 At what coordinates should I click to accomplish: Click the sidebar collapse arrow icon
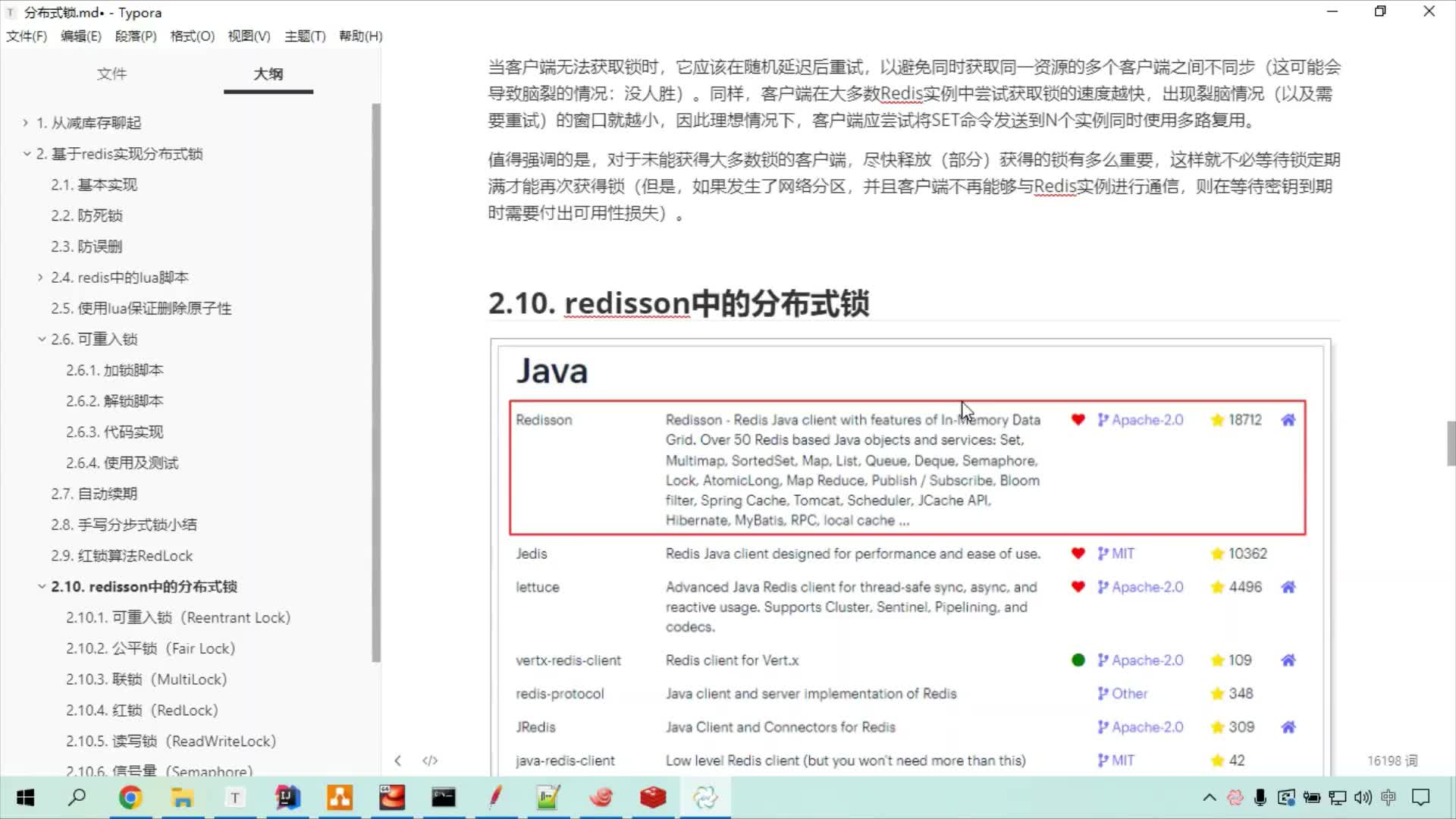tap(397, 761)
